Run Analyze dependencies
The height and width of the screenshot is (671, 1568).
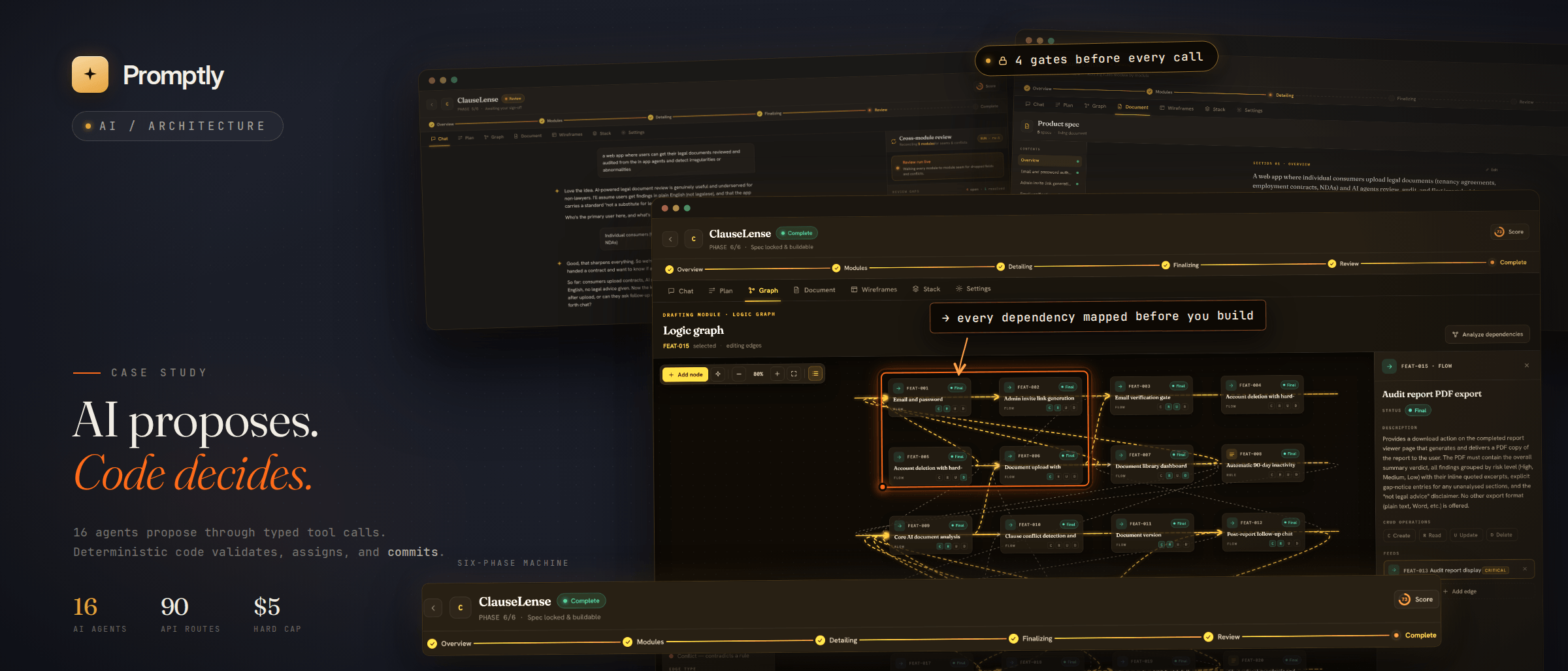1487,335
